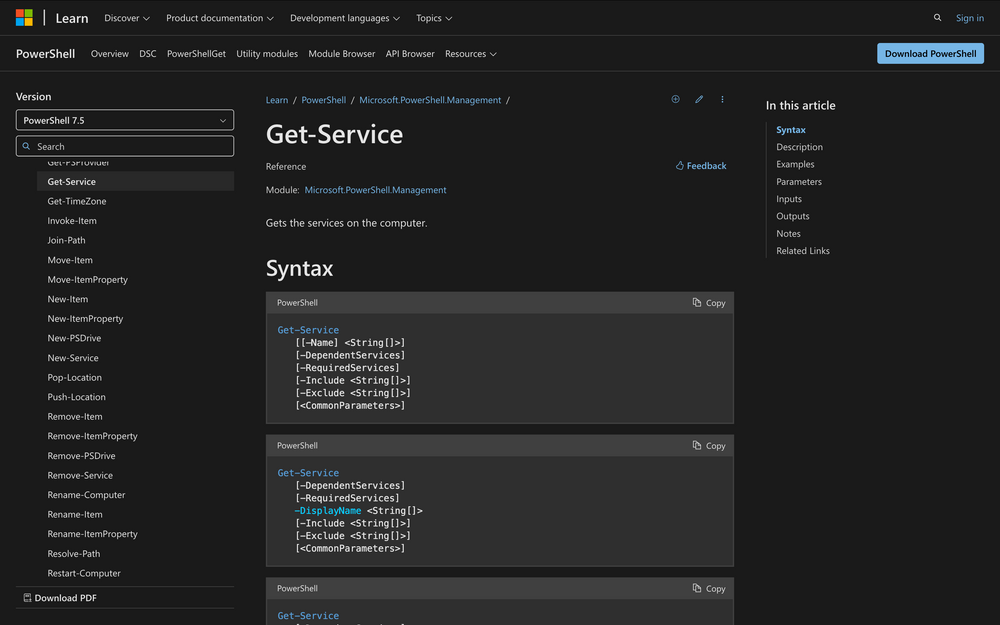Select New-Service in the sidebar list
This screenshot has width=1000, height=625.
(73, 358)
